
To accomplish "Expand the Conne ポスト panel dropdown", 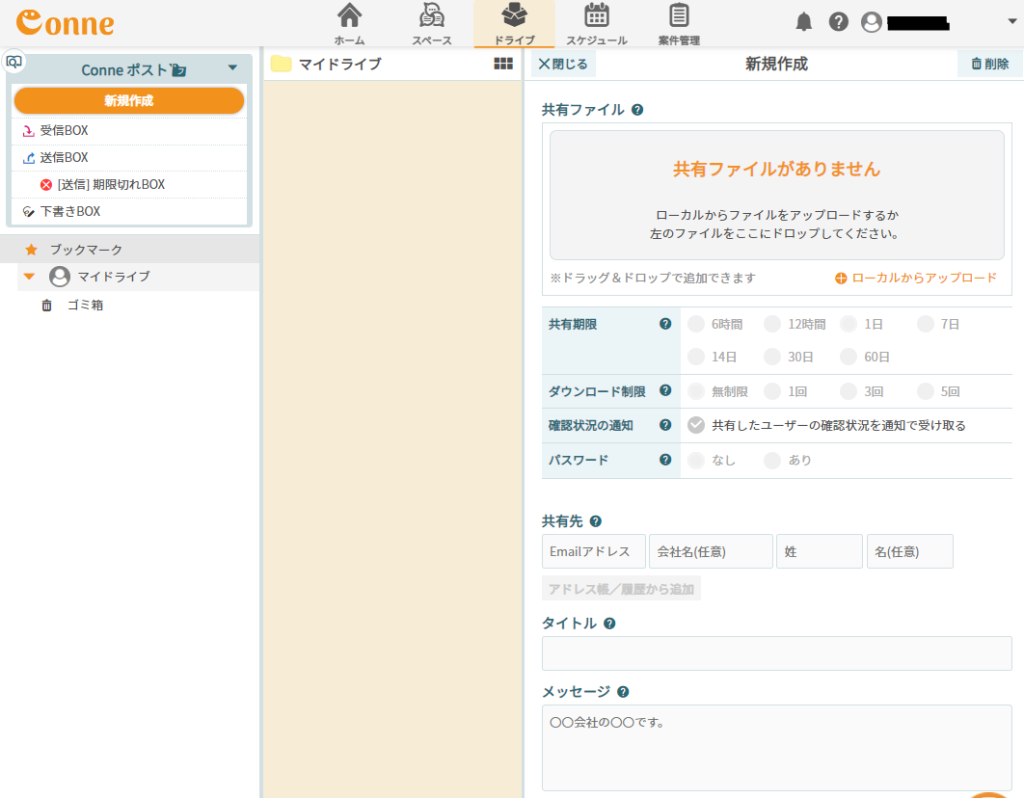I will click(232, 68).
